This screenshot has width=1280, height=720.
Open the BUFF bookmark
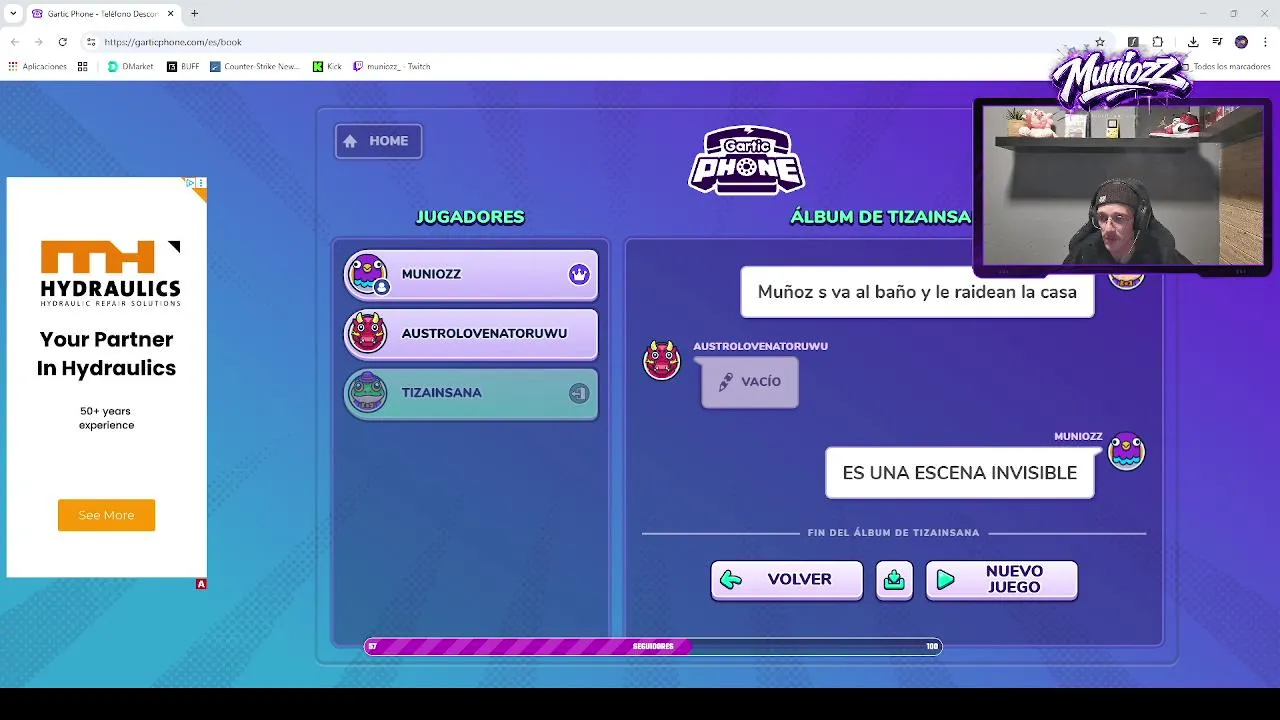point(183,67)
